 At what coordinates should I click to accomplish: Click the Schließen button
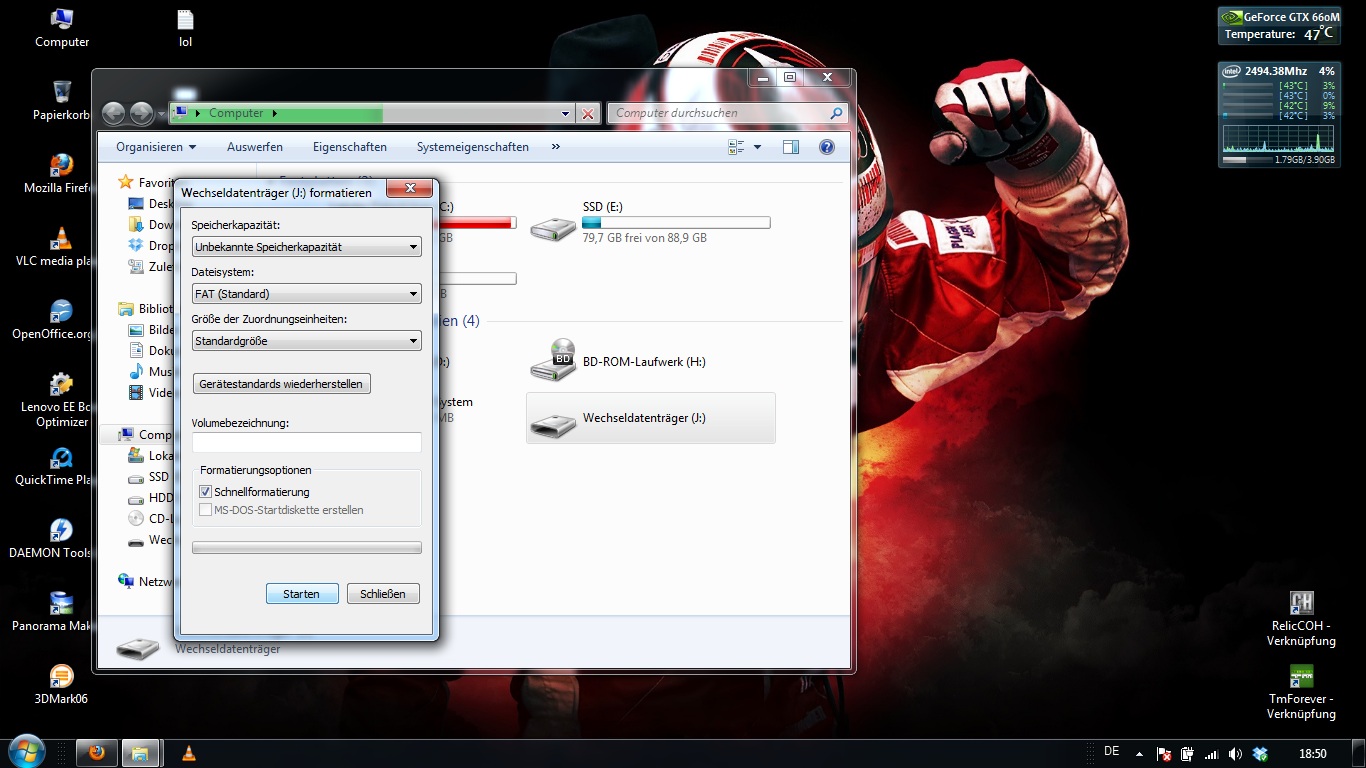pos(383,594)
